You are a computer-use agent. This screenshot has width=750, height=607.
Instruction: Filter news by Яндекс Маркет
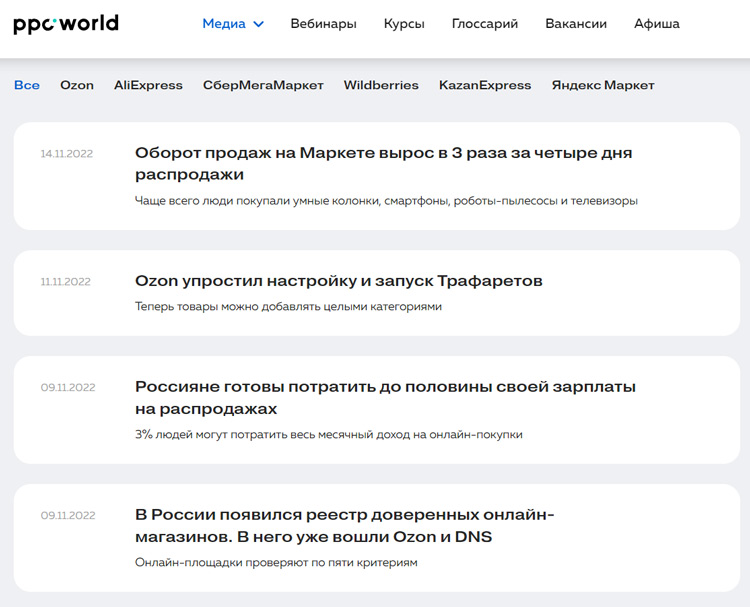603,85
